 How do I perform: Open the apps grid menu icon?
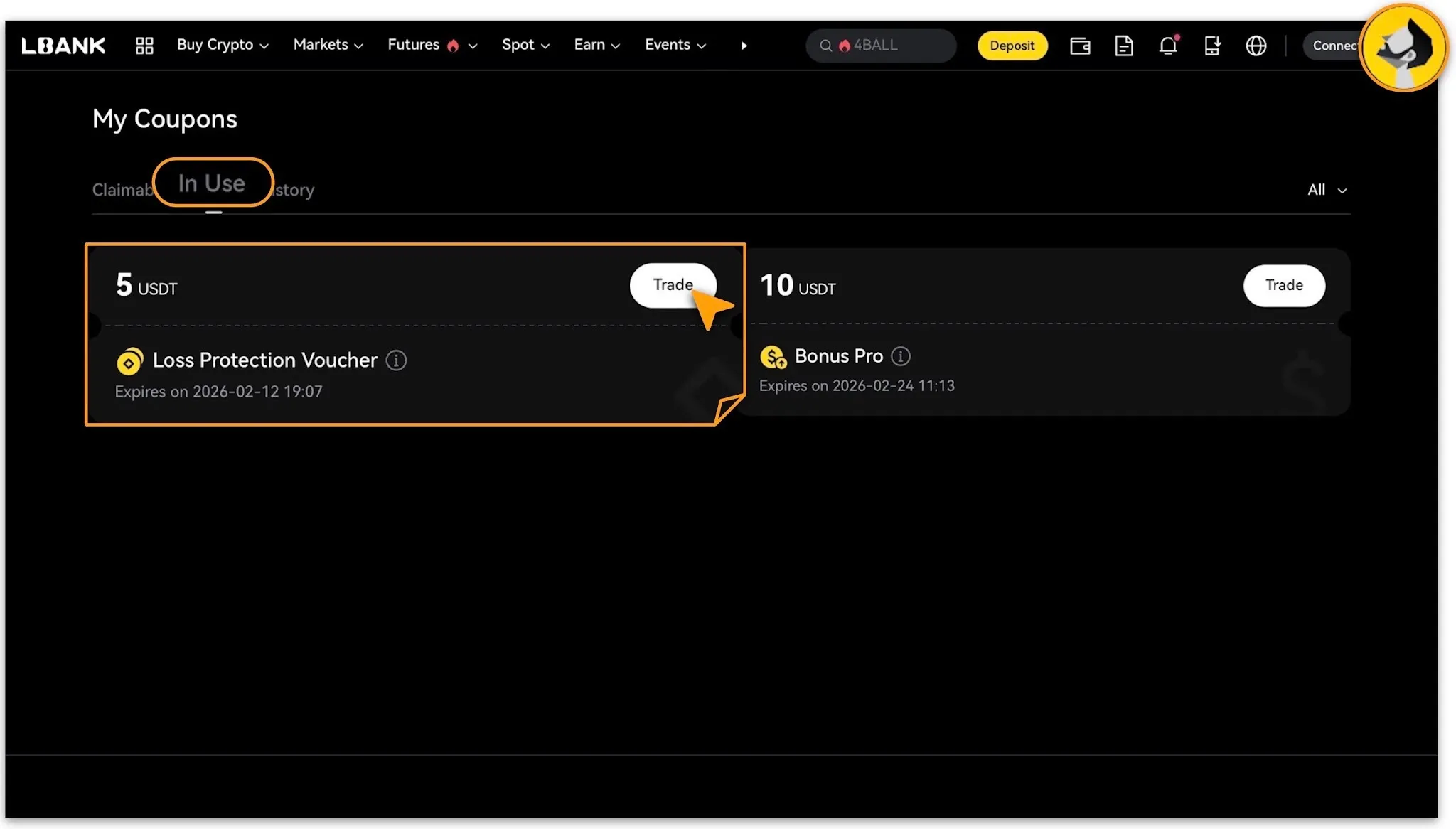[x=144, y=46]
